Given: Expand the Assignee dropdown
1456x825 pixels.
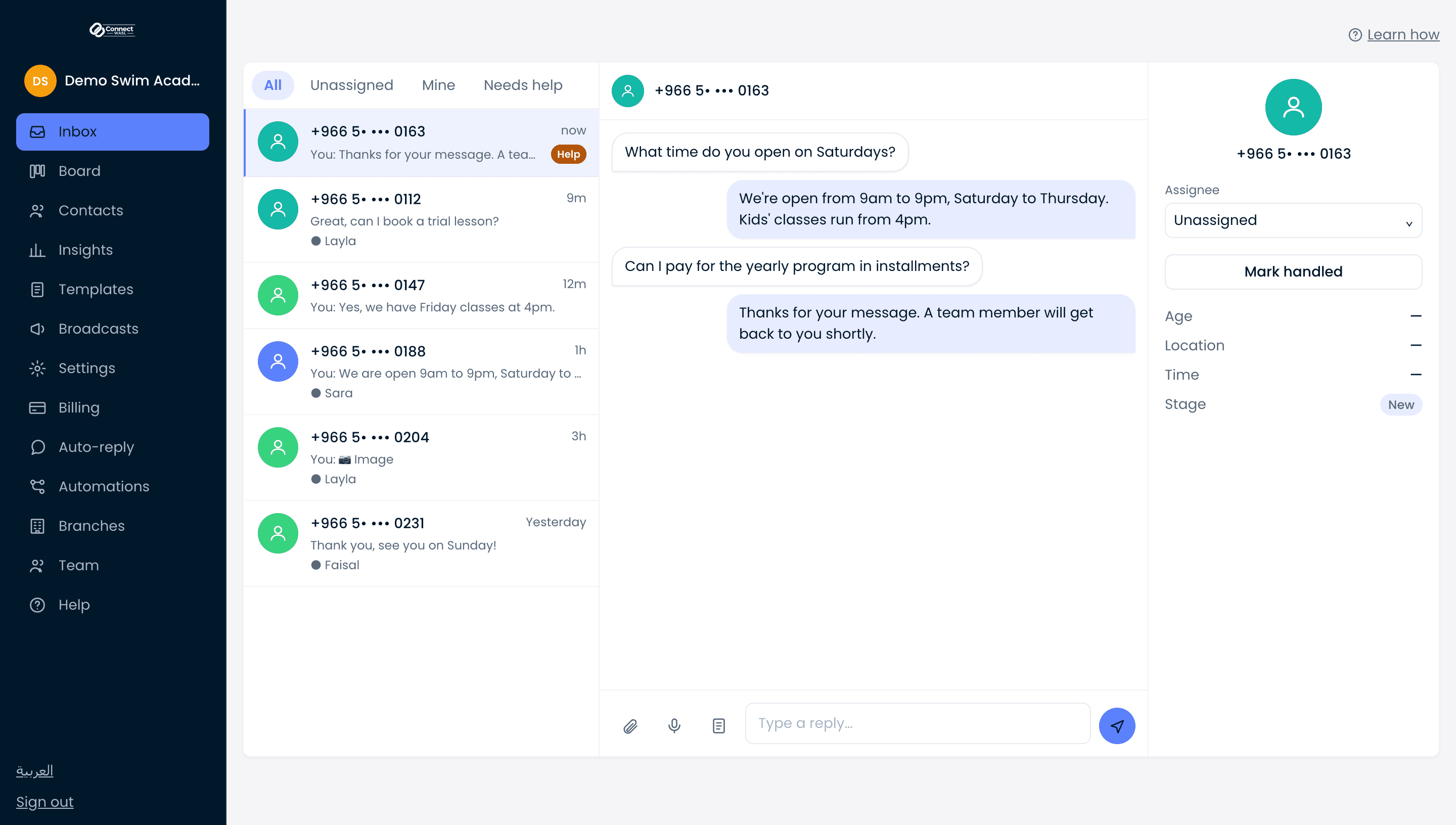Looking at the screenshot, I should (x=1293, y=220).
